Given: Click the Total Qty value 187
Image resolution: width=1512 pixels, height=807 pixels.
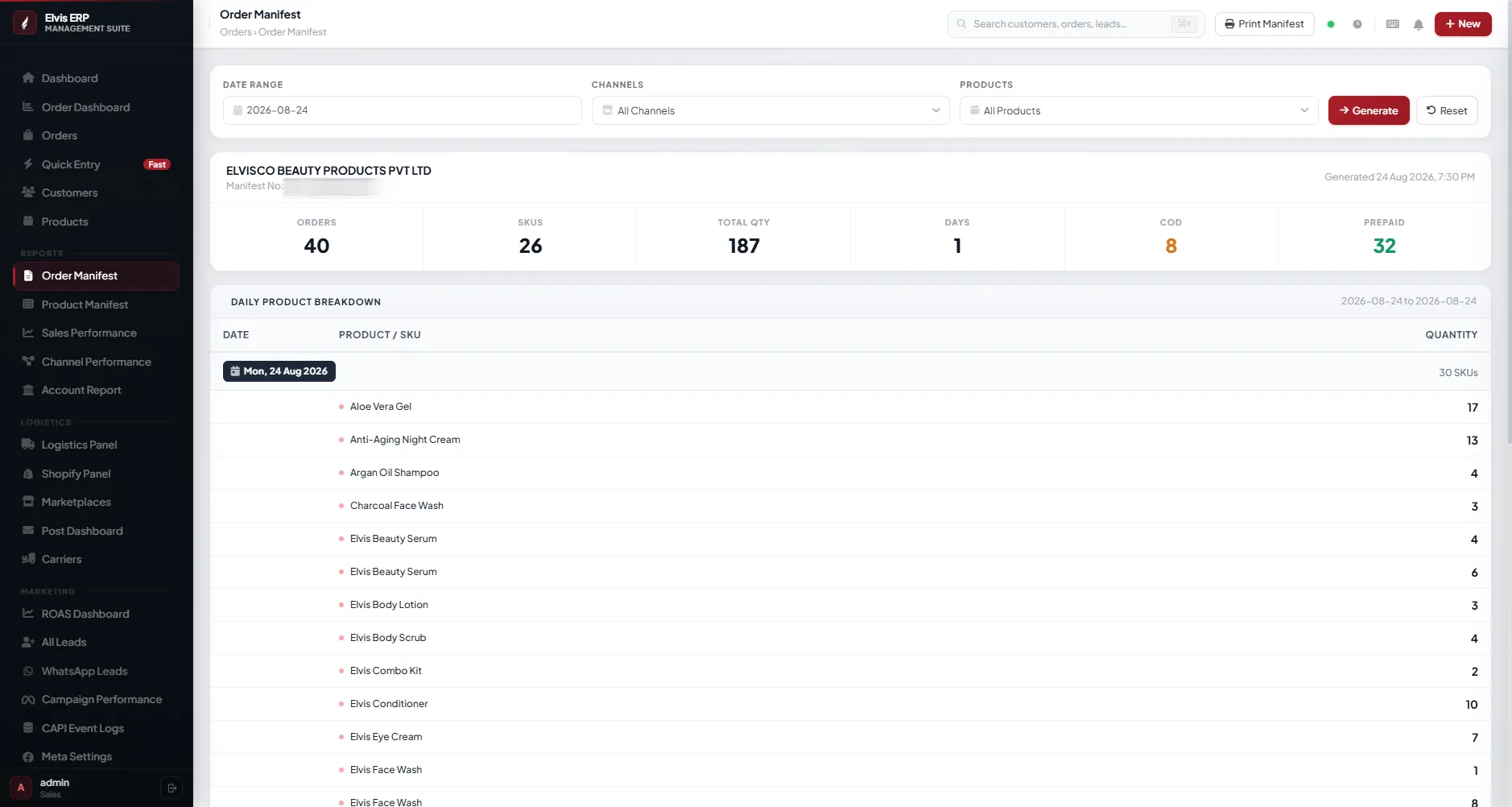Looking at the screenshot, I should 744,246.
